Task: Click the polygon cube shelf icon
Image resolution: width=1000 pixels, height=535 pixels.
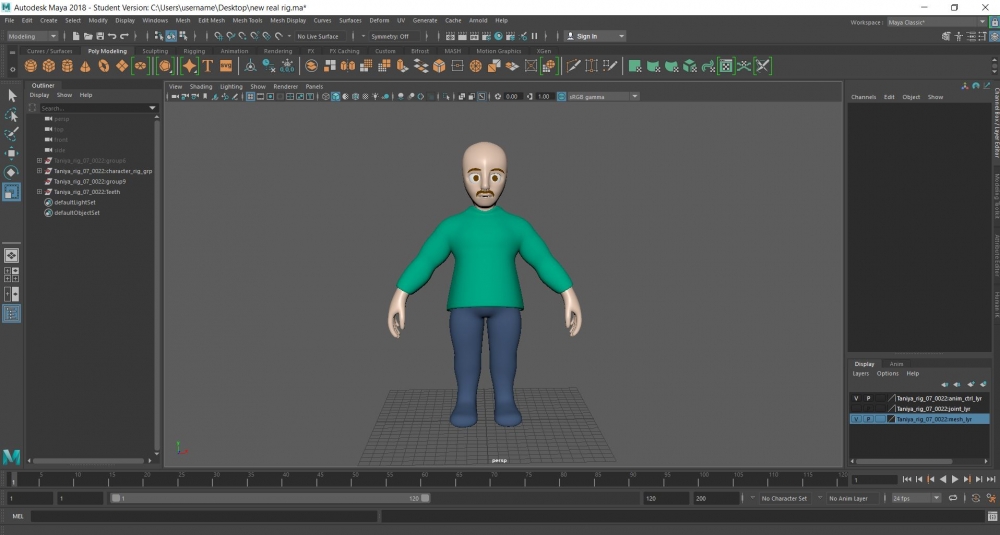Action: [x=49, y=66]
